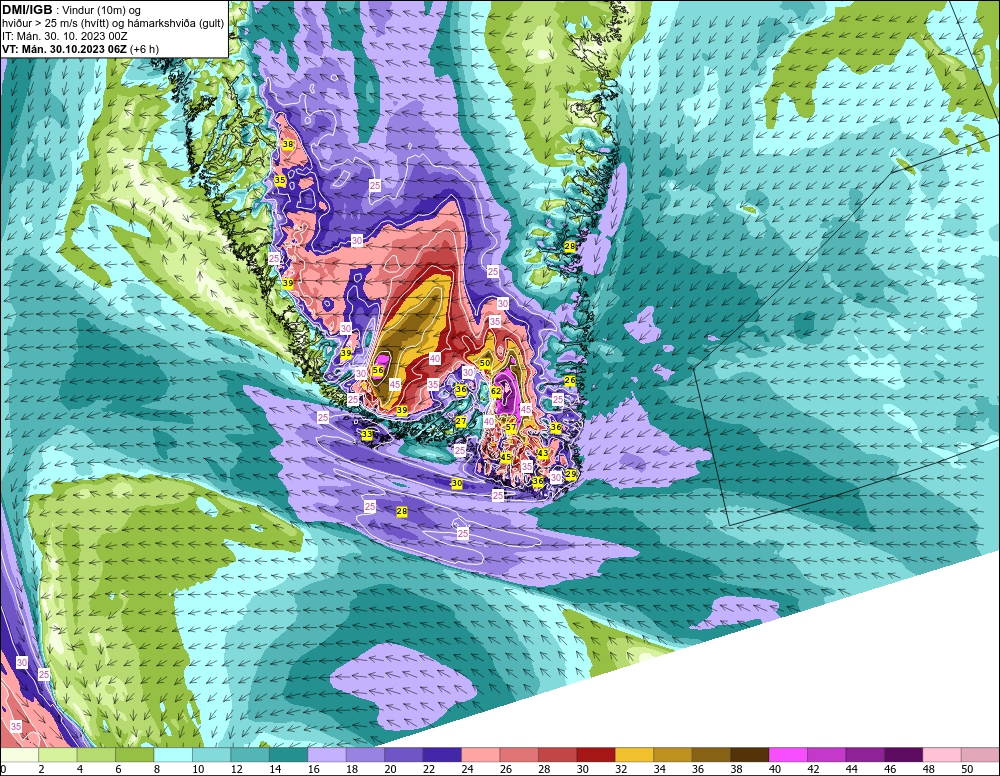1000x776 pixels.
Task: Select the 40–42 m/s magenta legend swatch
Action: pyautogui.click(x=788, y=755)
